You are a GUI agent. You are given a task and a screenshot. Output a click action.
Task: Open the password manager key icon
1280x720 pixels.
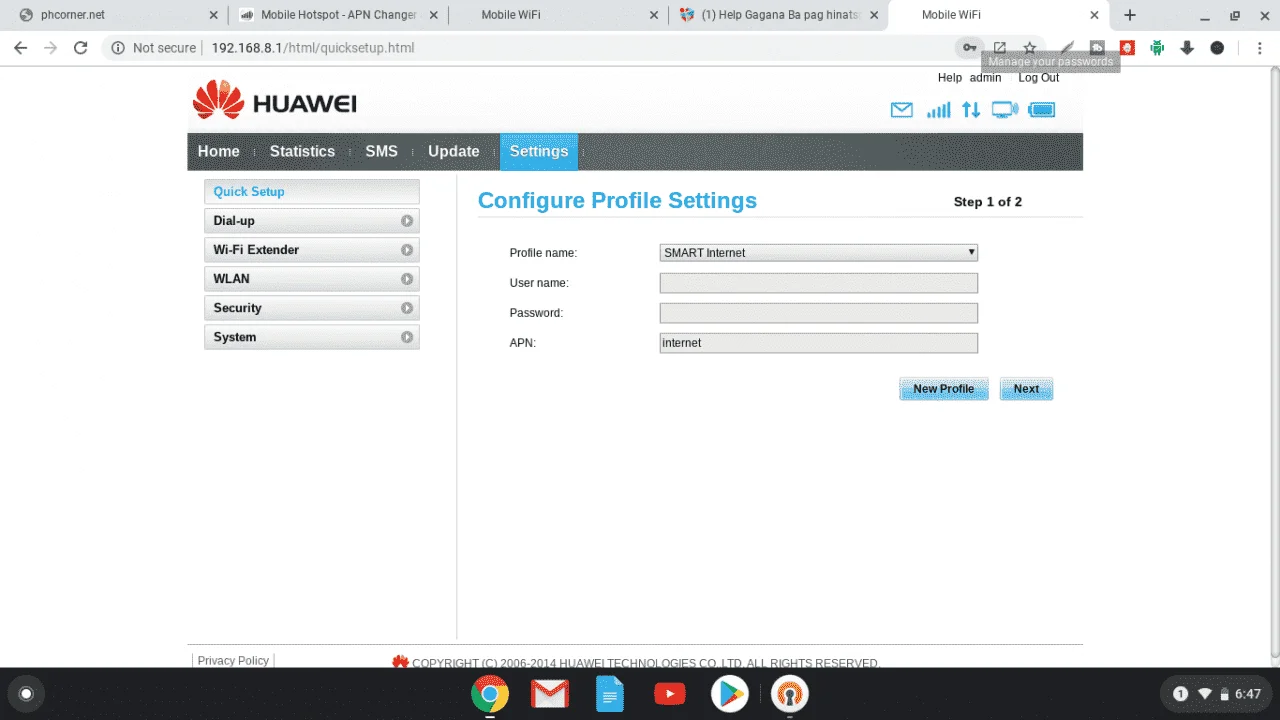click(969, 48)
